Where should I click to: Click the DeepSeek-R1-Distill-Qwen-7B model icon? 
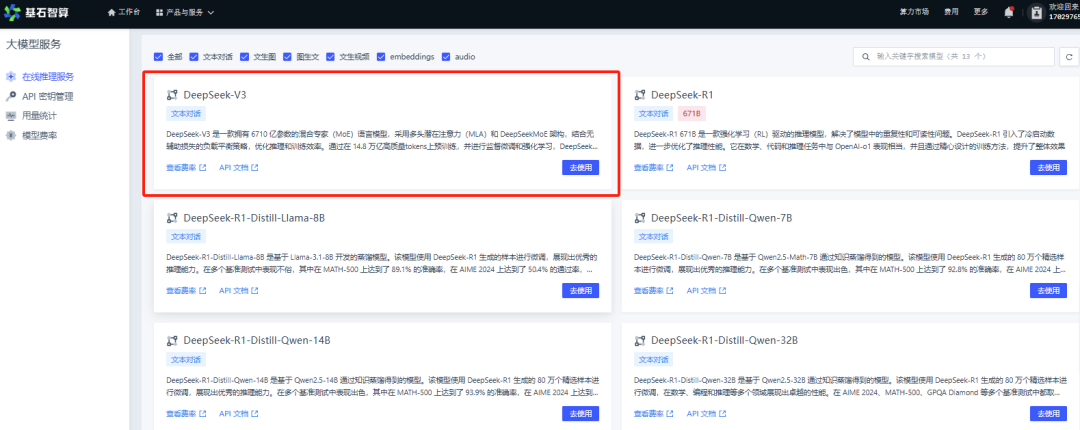tap(640, 218)
